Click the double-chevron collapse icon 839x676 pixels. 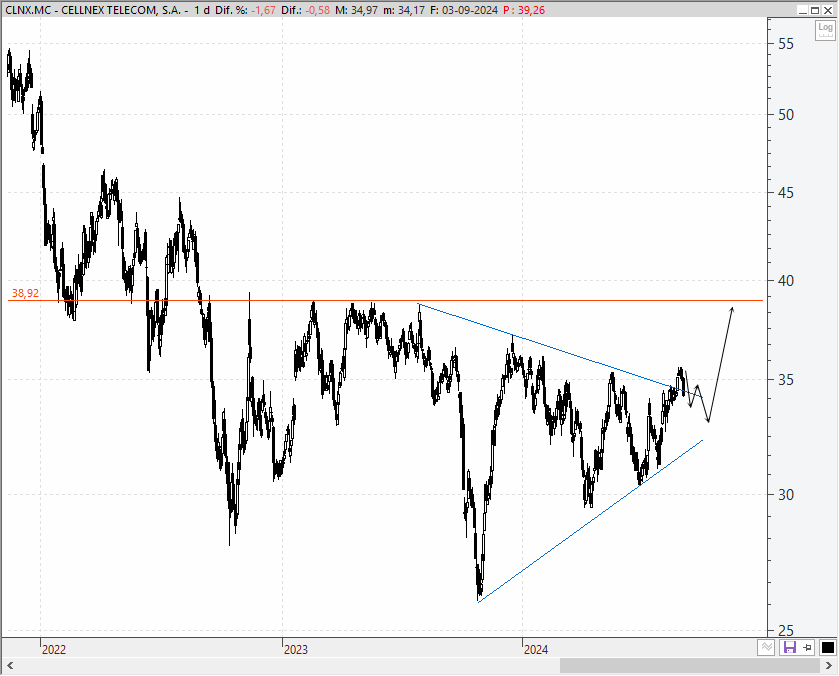click(766, 648)
